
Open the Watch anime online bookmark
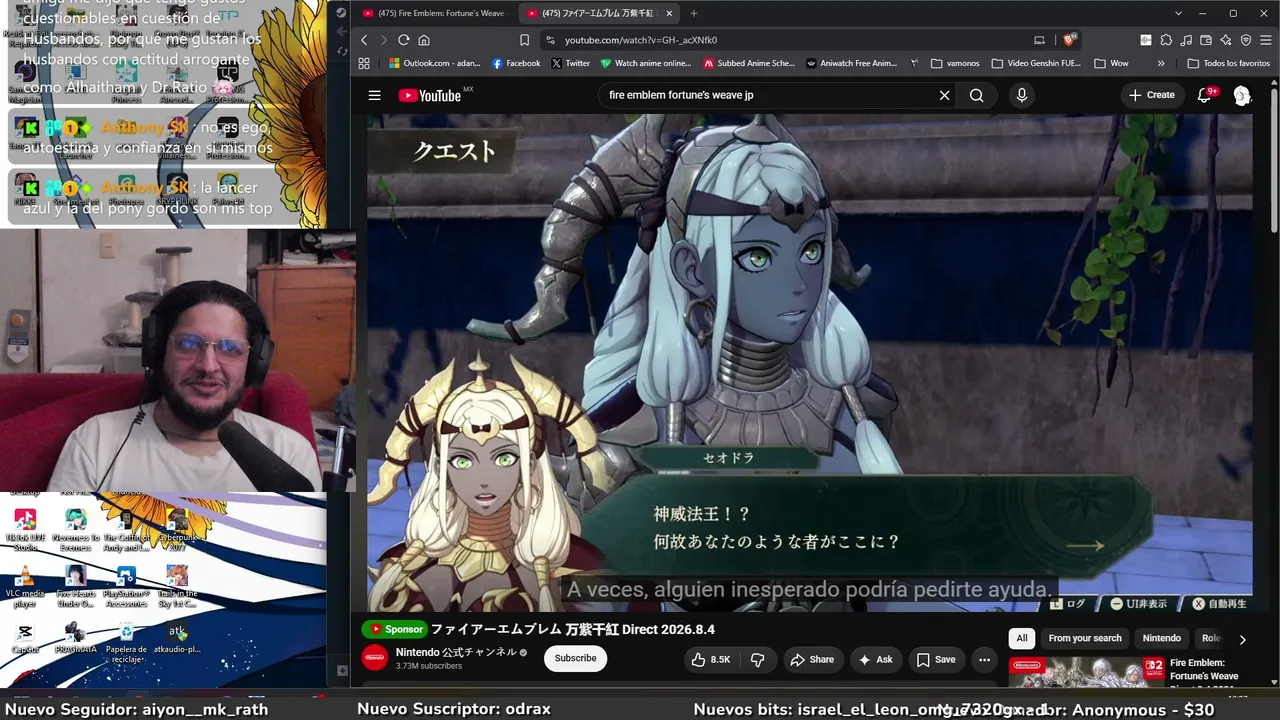click(x=646, y=63)
